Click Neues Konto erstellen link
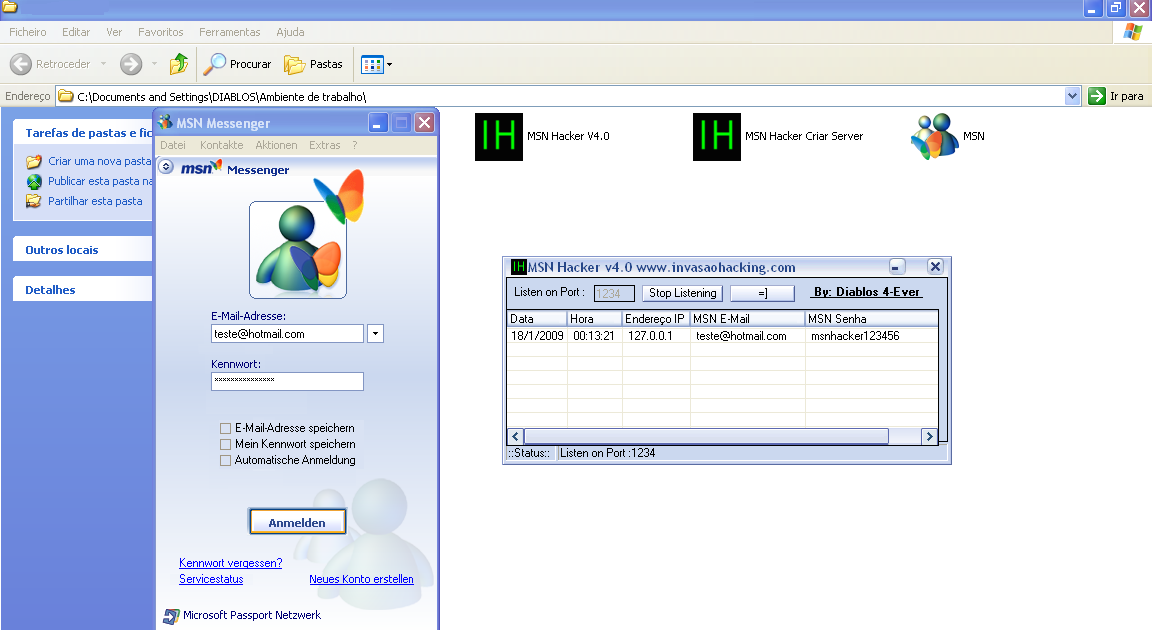 coord(361,579)
